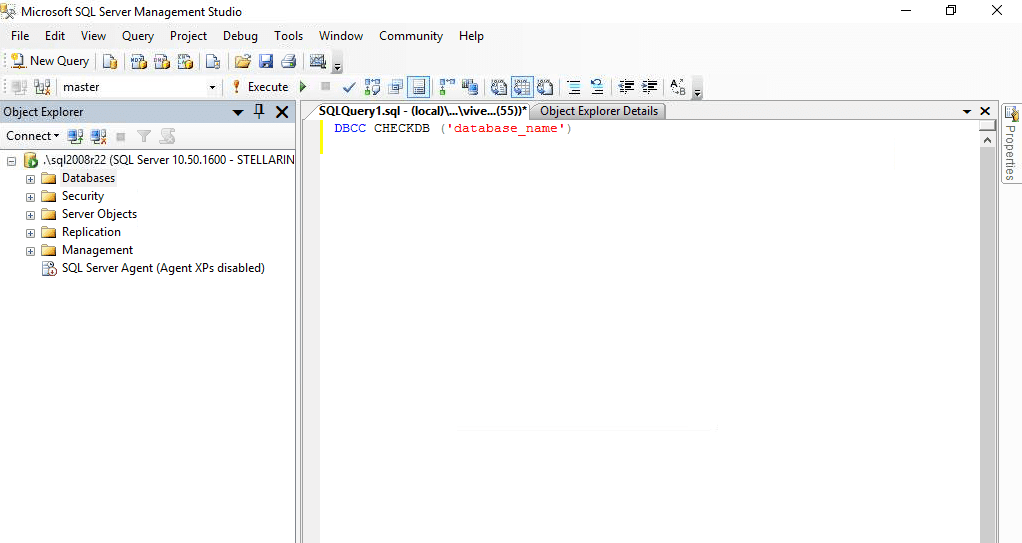The width and height of the screenshot is (1022, 543).
Task: Click the Increase Indent icon
Action: [x=650, y=87]
